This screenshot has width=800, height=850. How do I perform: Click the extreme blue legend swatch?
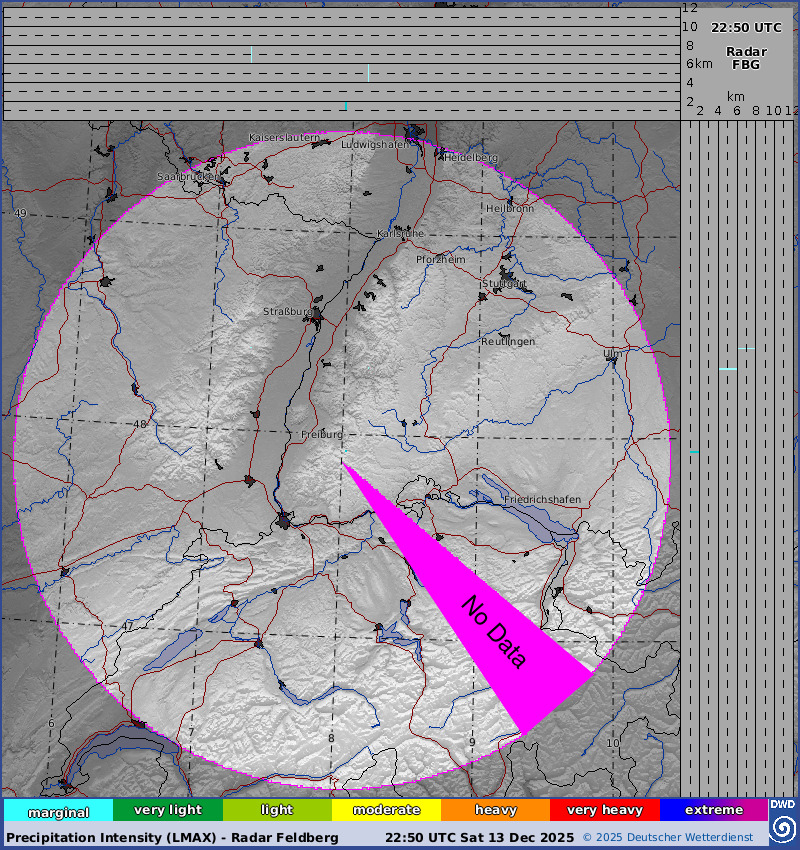[713, 810]
